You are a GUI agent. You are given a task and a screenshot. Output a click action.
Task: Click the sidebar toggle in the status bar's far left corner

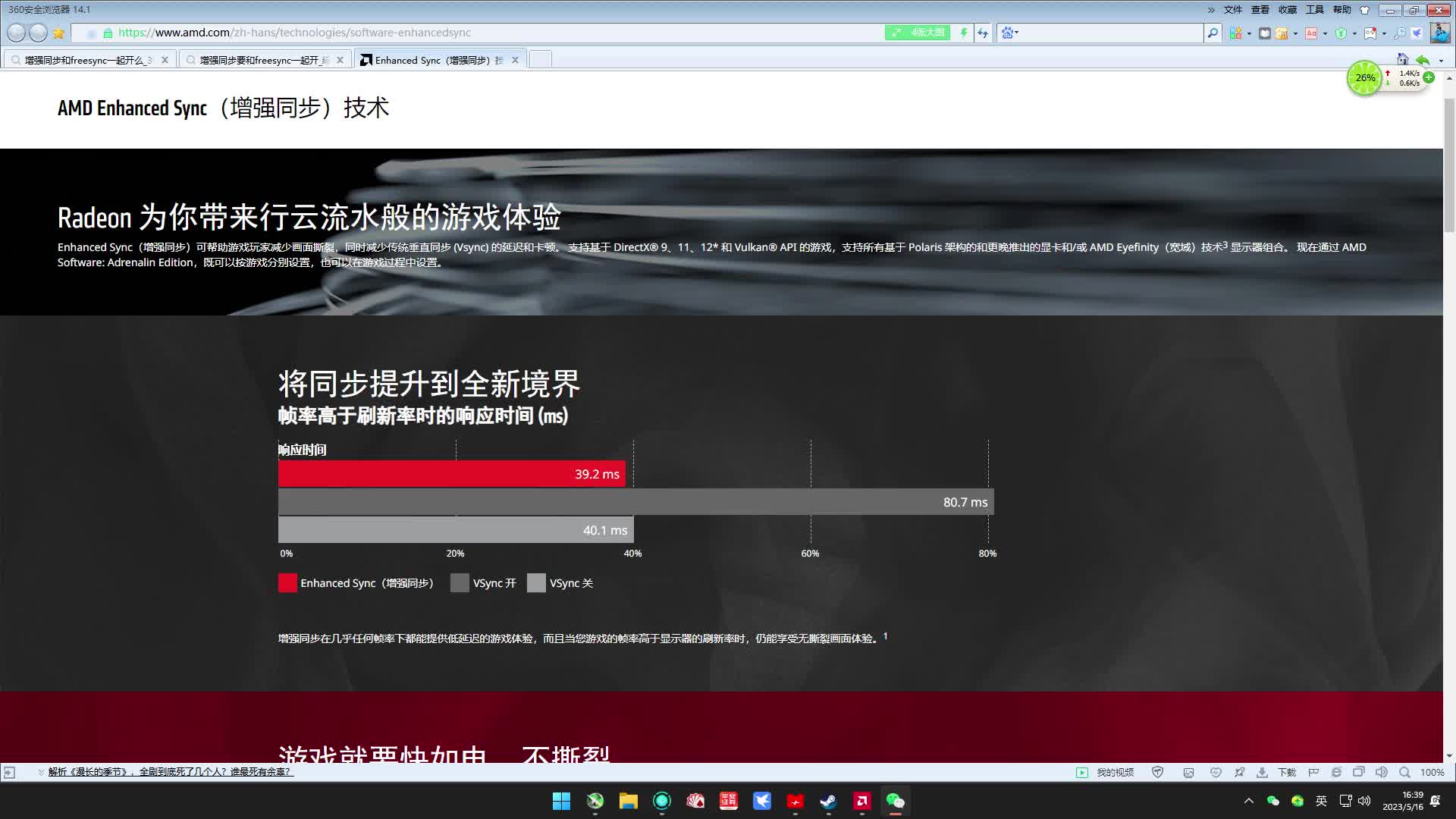[9, 772]
